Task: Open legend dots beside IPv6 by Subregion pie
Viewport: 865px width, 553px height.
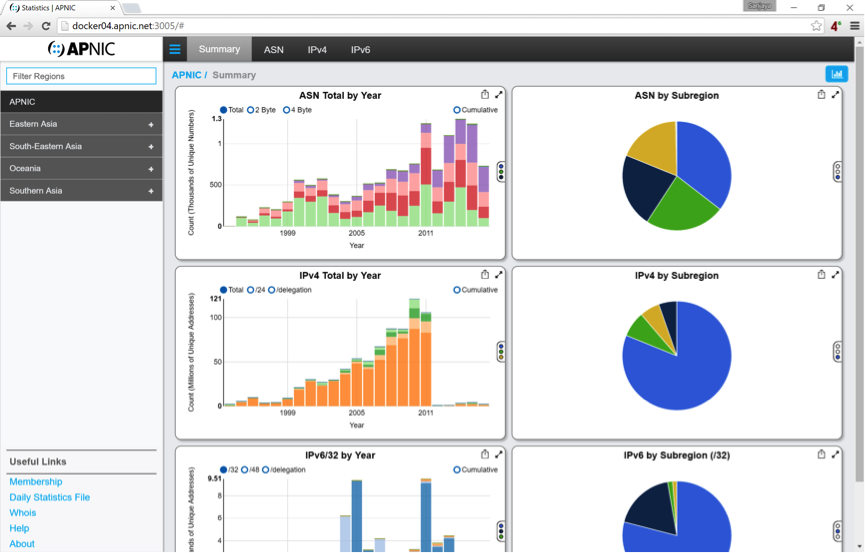Action: 837,531
